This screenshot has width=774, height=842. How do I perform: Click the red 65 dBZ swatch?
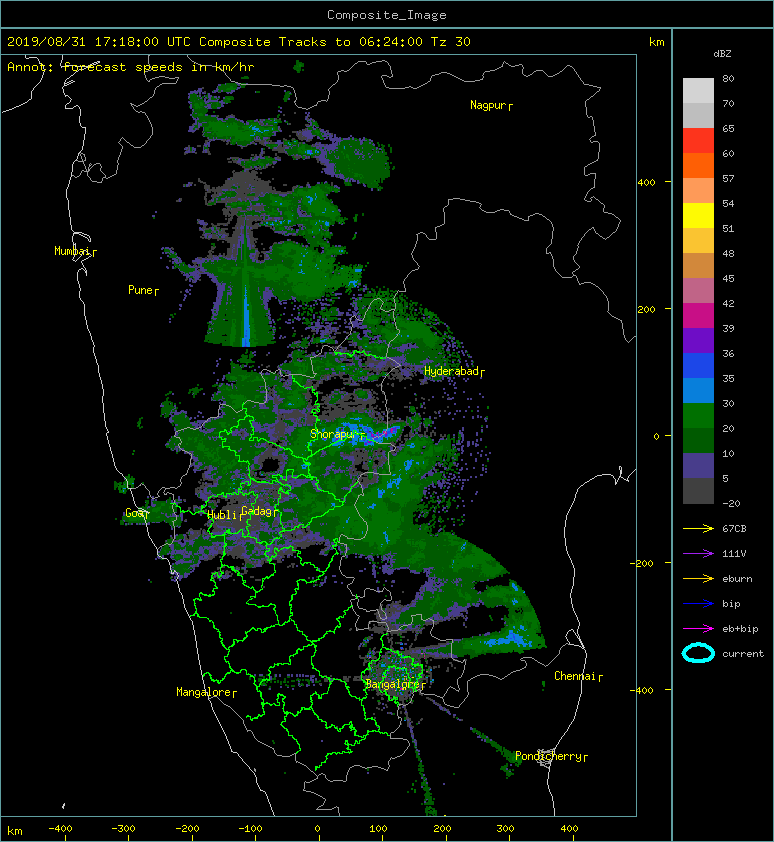click(x=698, y=141)
